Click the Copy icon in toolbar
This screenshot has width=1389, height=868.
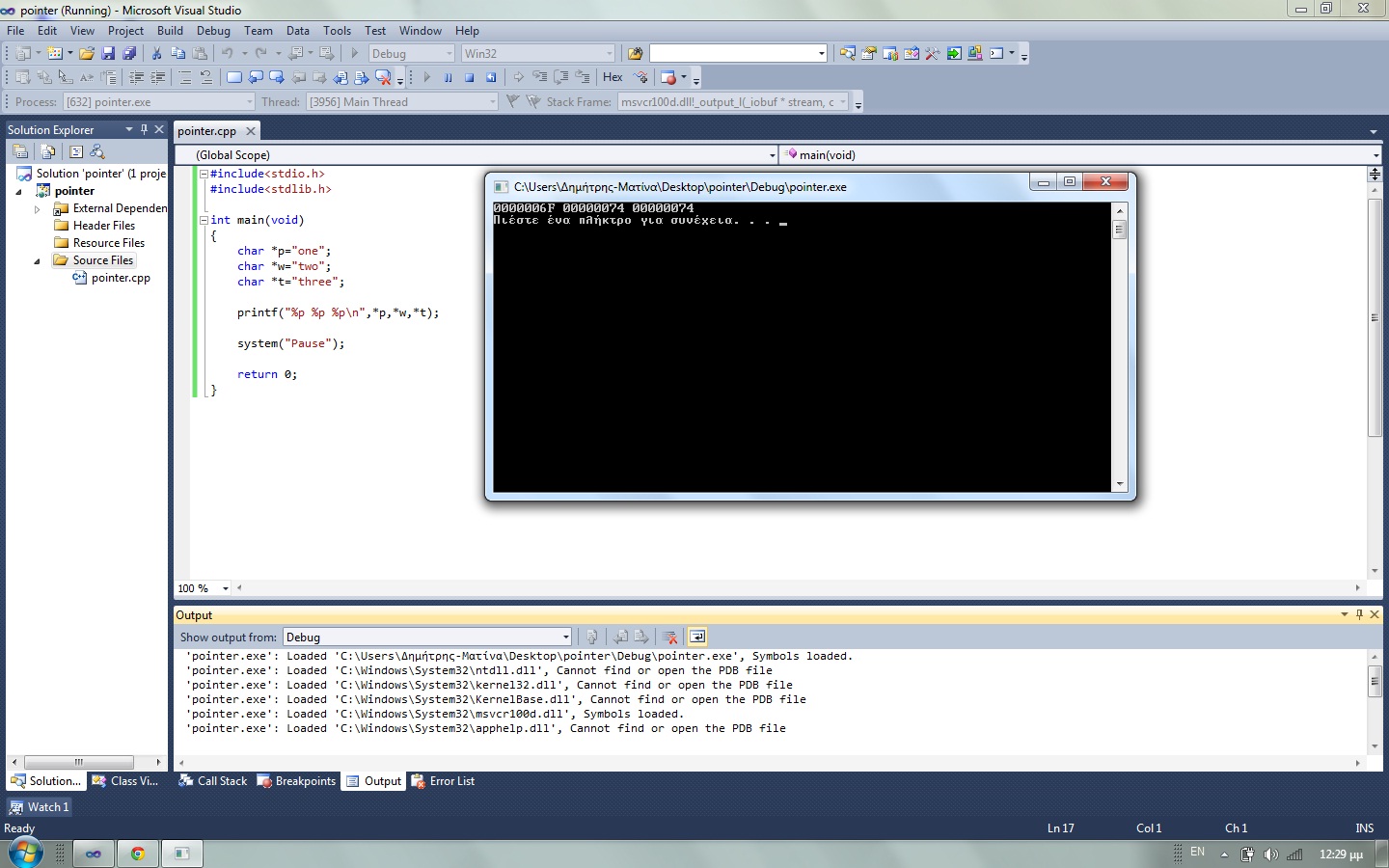(x=177, y=54)
